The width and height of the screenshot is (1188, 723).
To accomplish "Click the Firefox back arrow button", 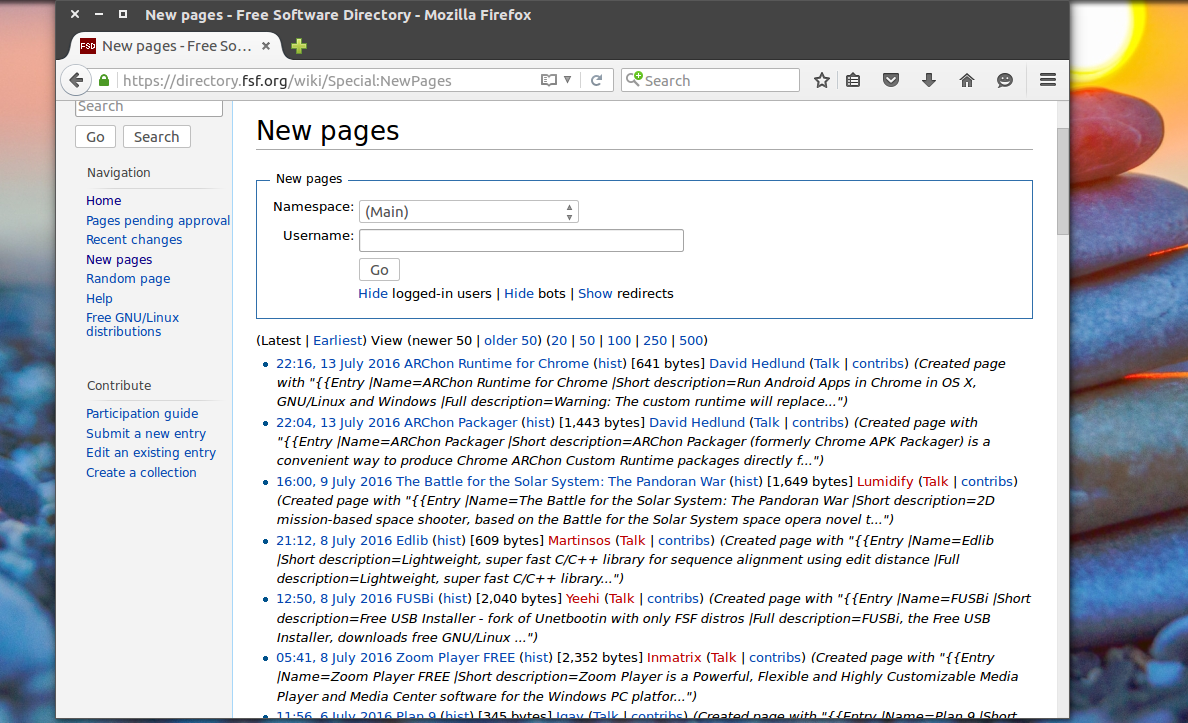I will click(x=76, y=80).
